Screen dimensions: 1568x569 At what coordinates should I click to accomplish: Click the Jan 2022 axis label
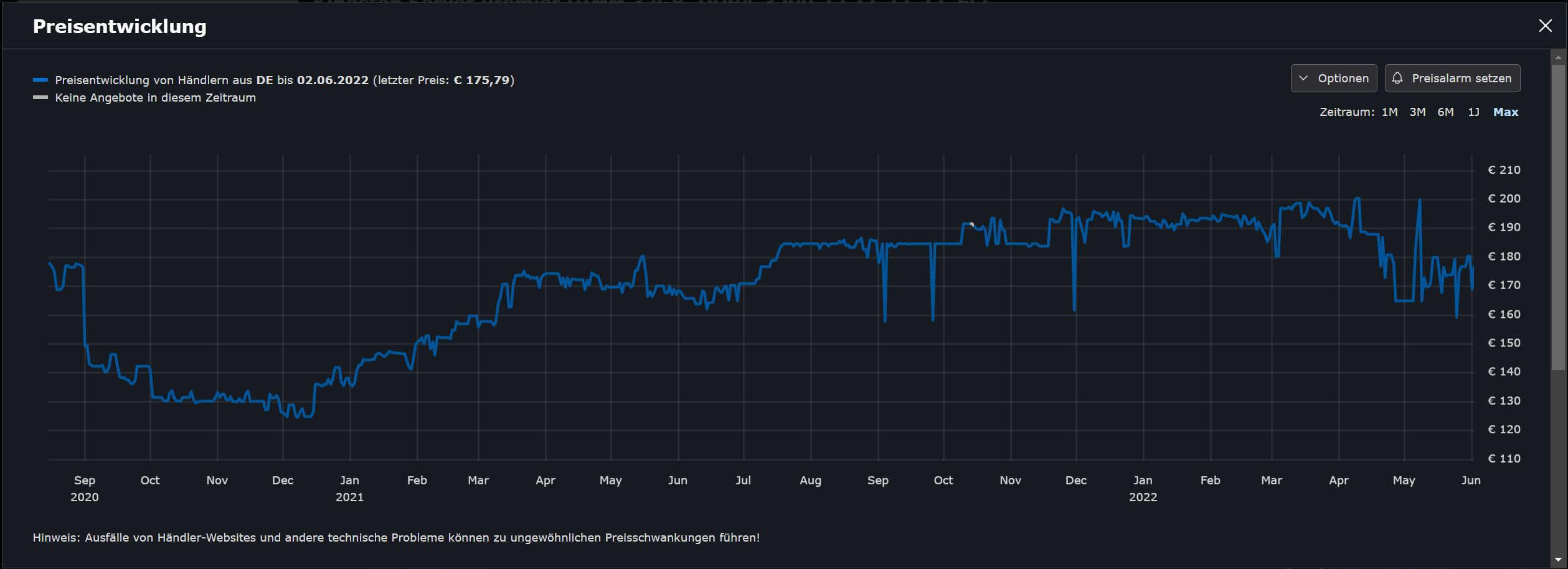1143,489
